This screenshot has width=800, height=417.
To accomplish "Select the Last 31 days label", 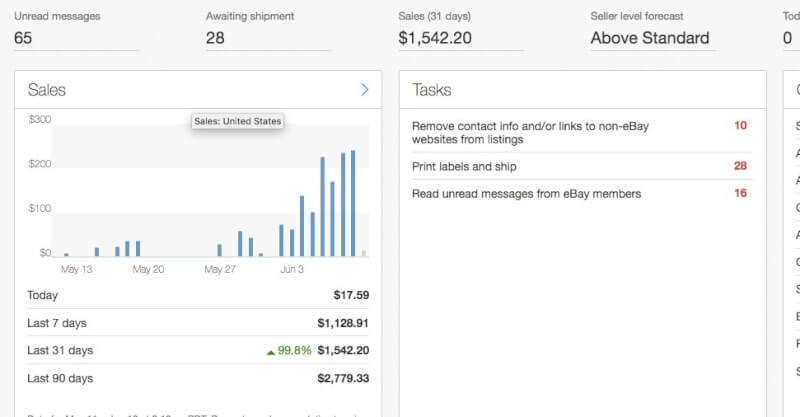I will pyautogui.click(x=60, y=351).
